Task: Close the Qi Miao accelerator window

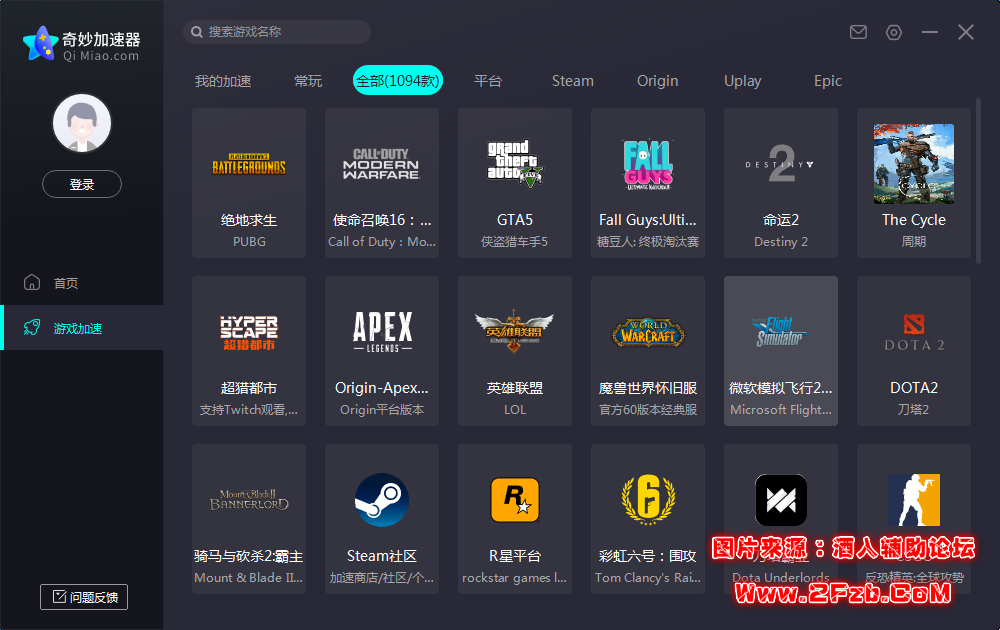Action: tap(966, 32)
